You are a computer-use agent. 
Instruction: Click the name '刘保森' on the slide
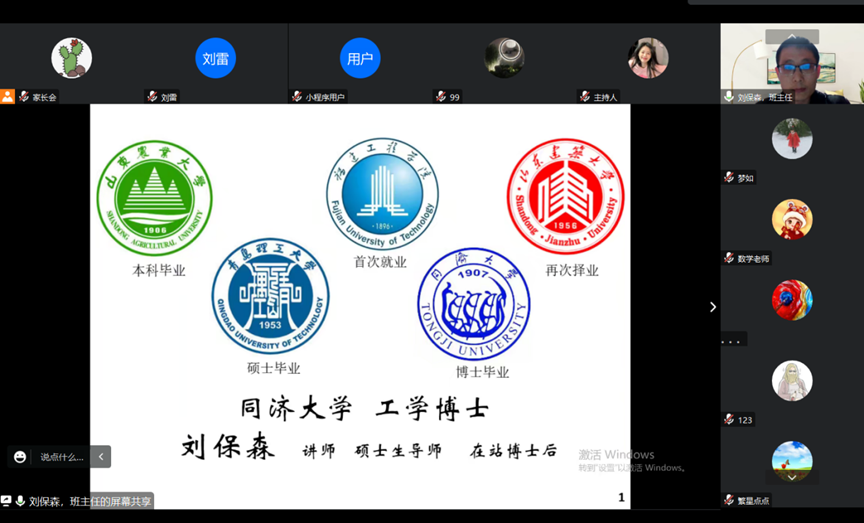click(x=228, y=446)
